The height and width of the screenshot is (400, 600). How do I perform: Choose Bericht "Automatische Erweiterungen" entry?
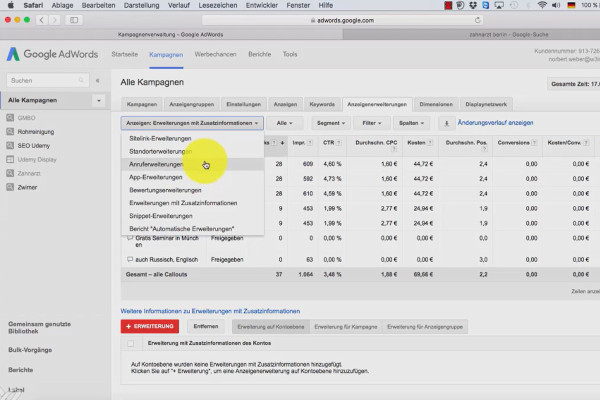(x=192, y=229)
